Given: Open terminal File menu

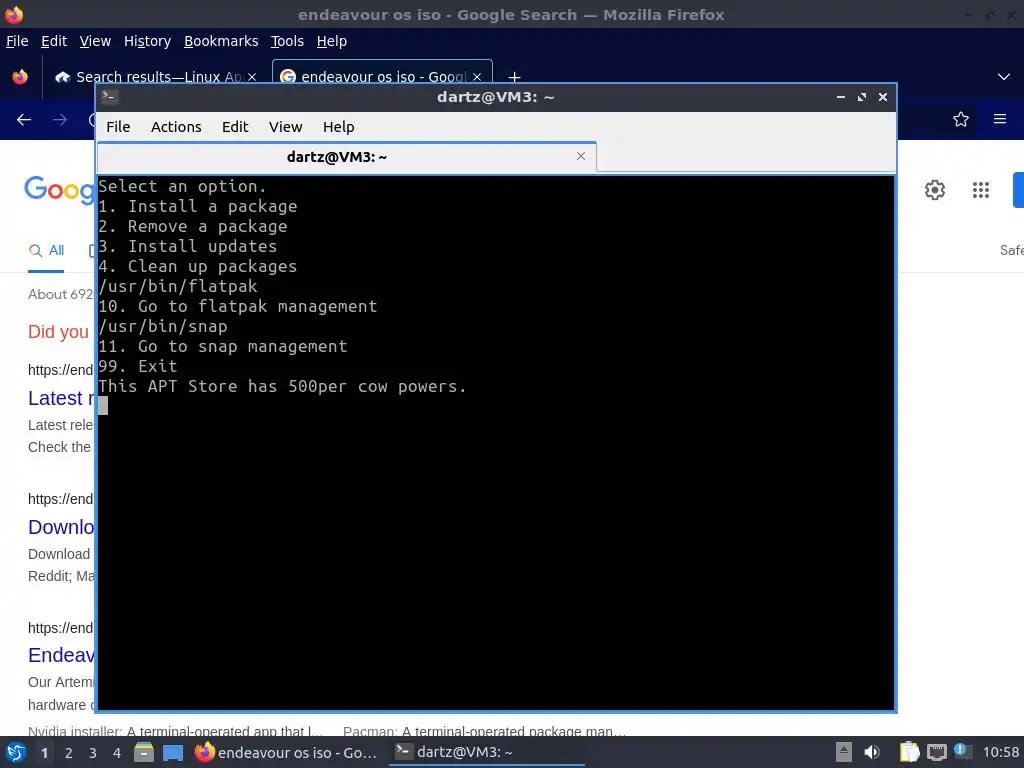Looking at the screenshot, I should [118, 127].
